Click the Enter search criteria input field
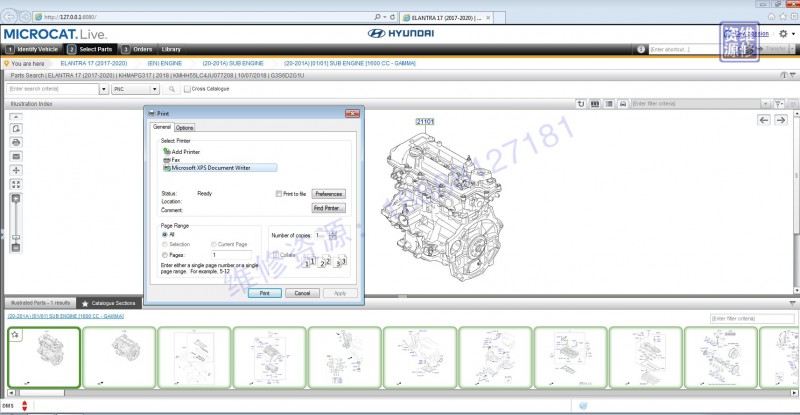The image size is (800, 415). pyautogui.click(x=53, y=89)
